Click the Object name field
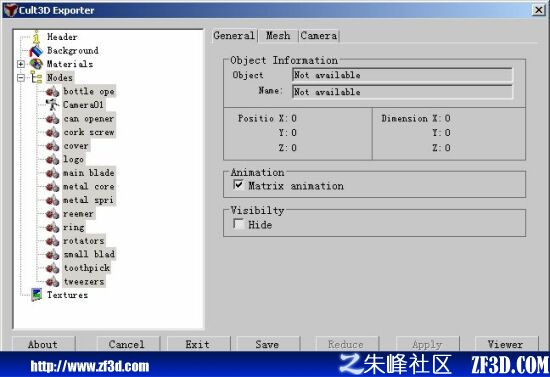550x377 pixels. tap(402, 92)
